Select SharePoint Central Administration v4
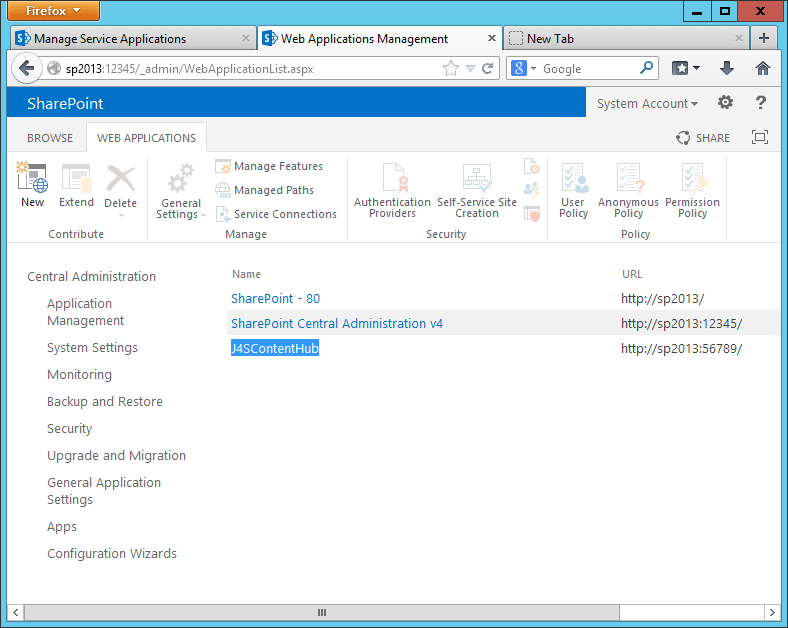Screen dimensions: 788x628 pyautogui.click(x=337, y=324)
